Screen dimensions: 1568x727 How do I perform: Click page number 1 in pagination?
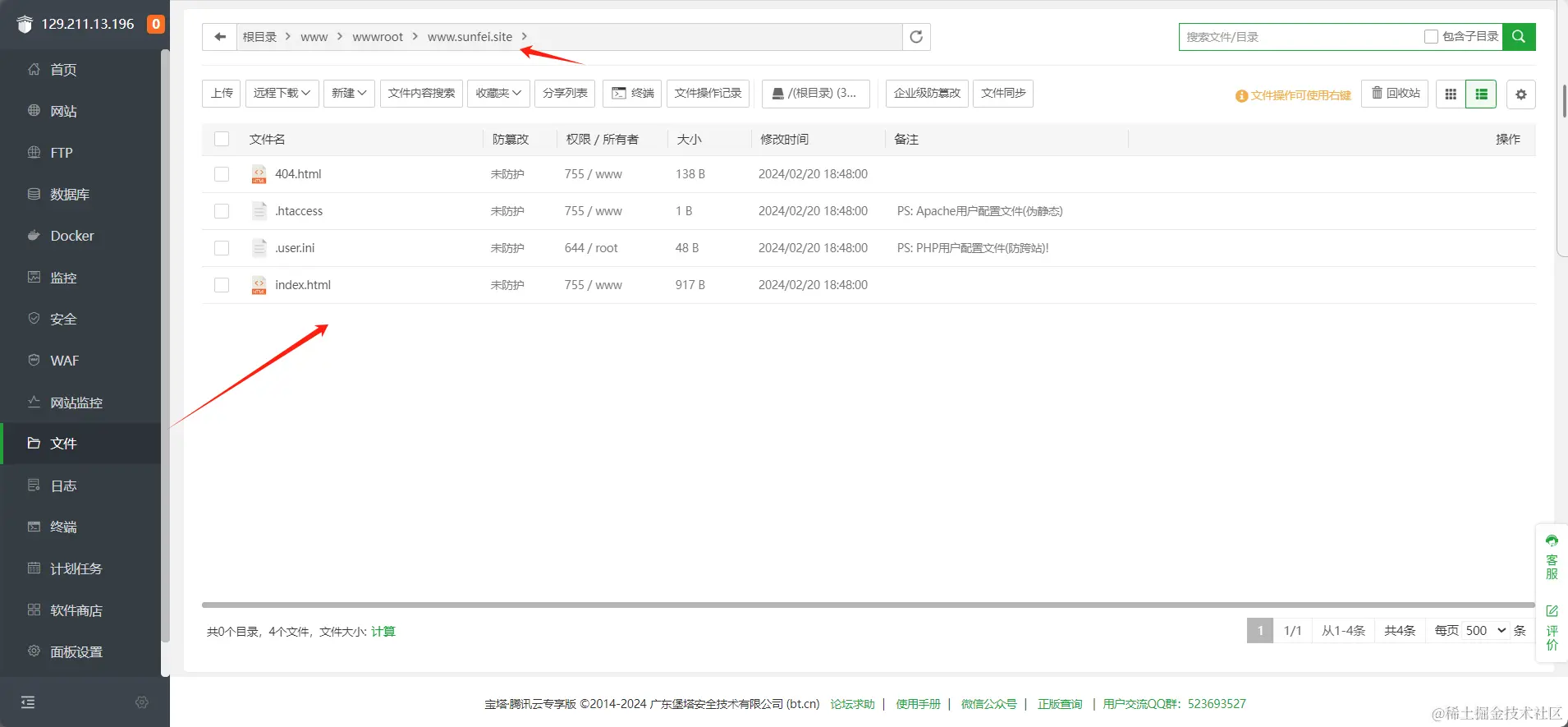coord(1260,631)
